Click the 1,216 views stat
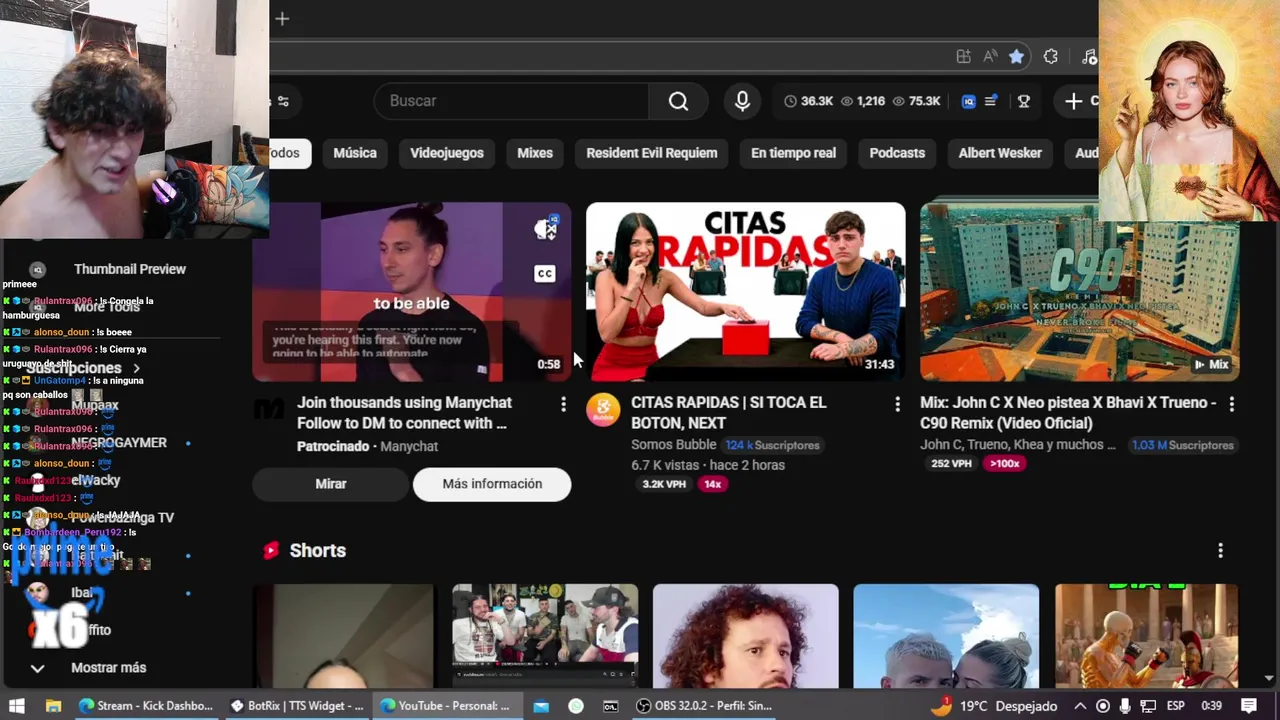Viewport: 1280px width, 720px height. pyautogui.click(x=863, y=101)
